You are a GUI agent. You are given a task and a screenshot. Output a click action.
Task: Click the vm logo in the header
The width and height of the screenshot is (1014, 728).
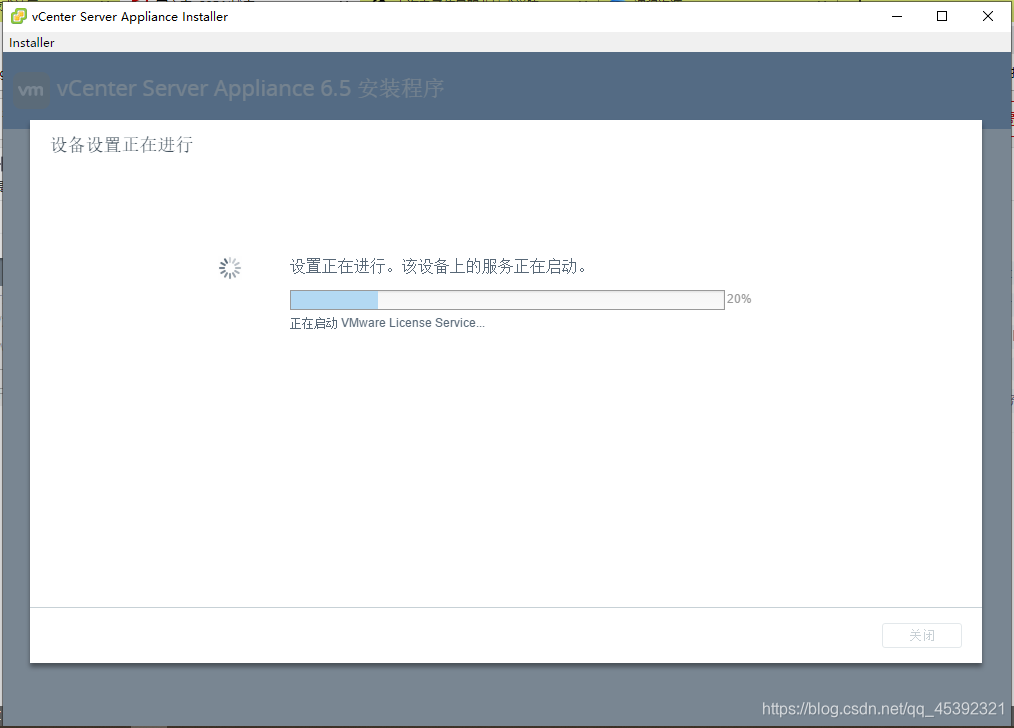[31, 90]
